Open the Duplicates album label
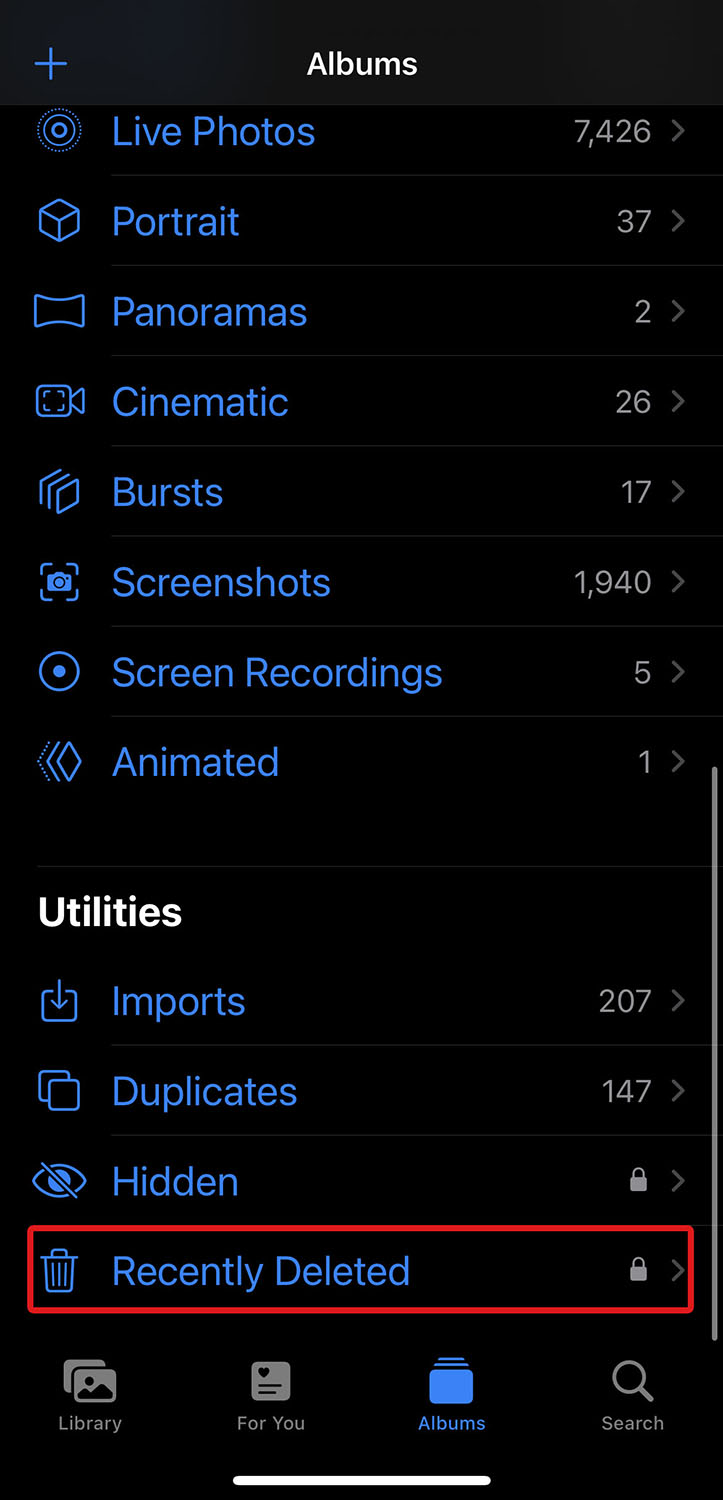This screenshot has height=1500, width=723. tap(204, 1091)
